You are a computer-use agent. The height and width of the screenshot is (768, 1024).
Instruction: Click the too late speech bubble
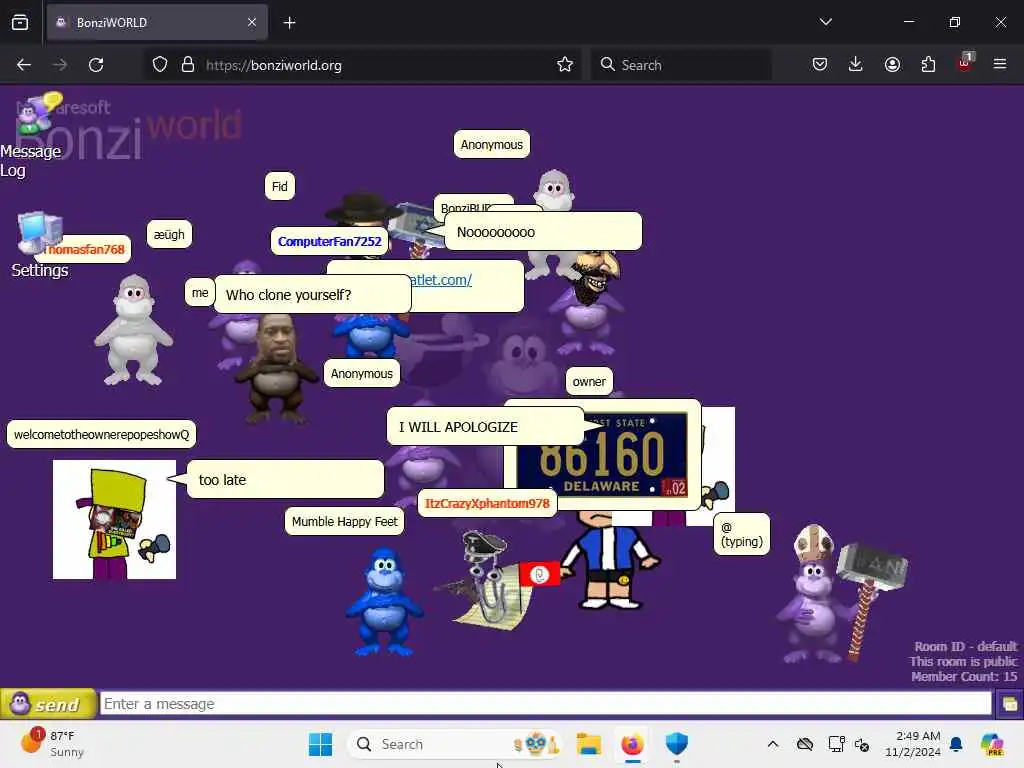pyautogui.click(x=285, y=479)
